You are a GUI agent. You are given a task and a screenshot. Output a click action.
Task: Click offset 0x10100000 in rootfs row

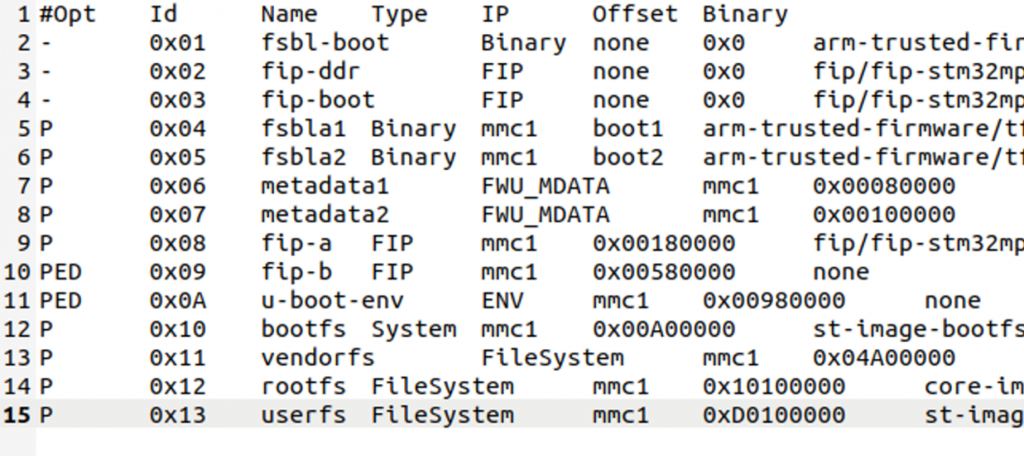click(774, 387)
